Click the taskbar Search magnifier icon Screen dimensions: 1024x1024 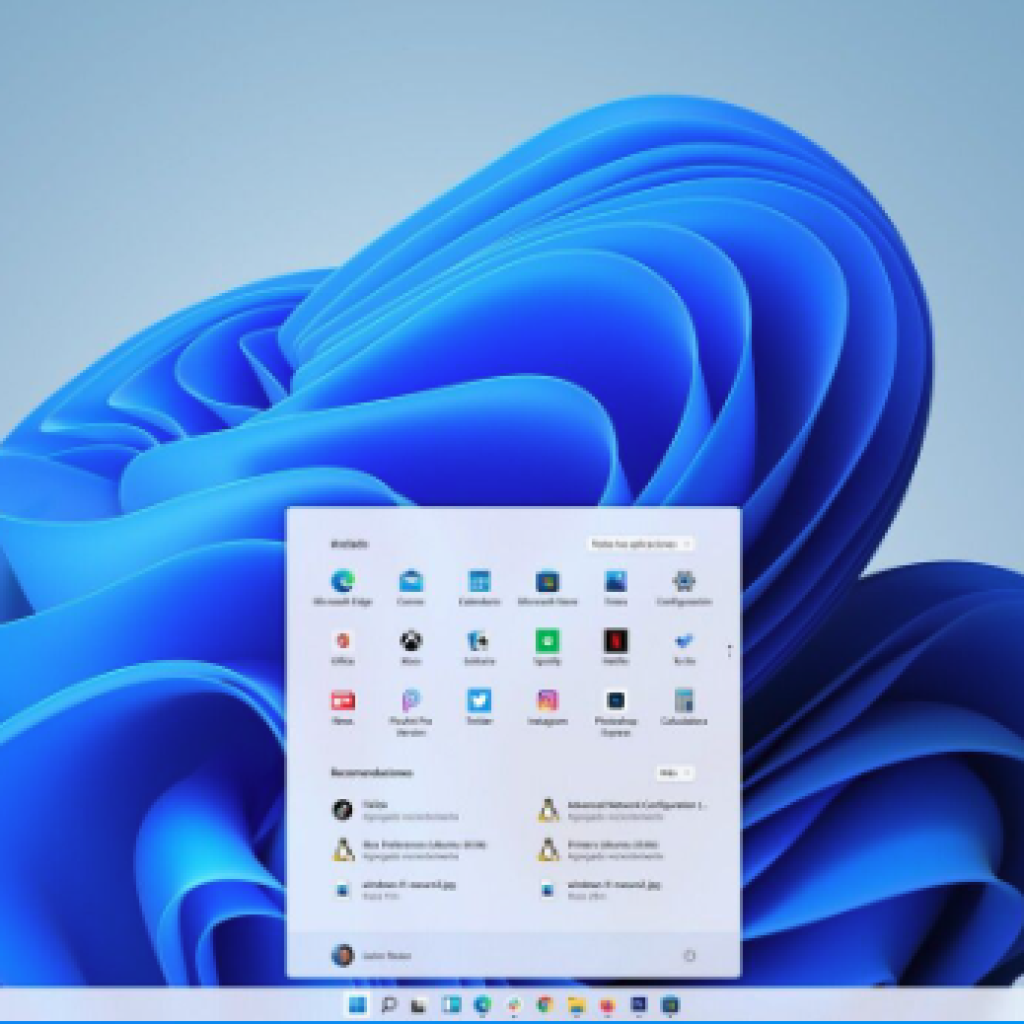point(389,1005)
